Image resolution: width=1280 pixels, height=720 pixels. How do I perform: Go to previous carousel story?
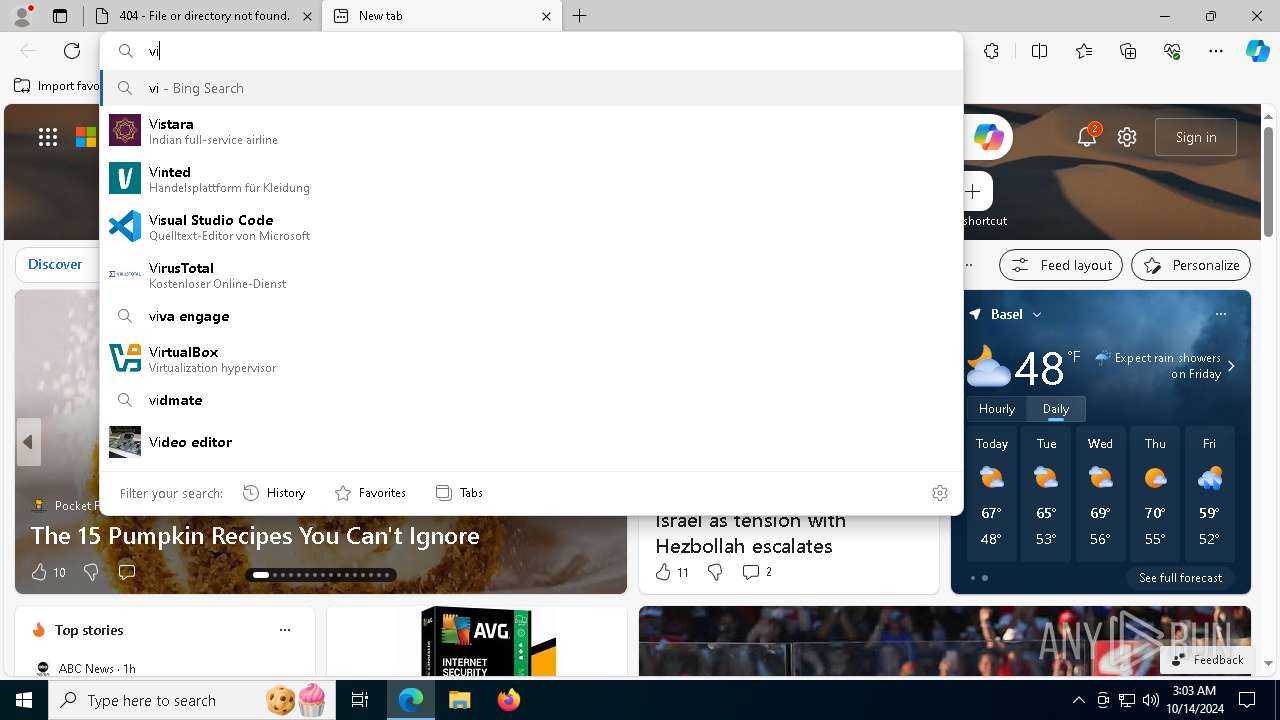(x=28, y=441)
